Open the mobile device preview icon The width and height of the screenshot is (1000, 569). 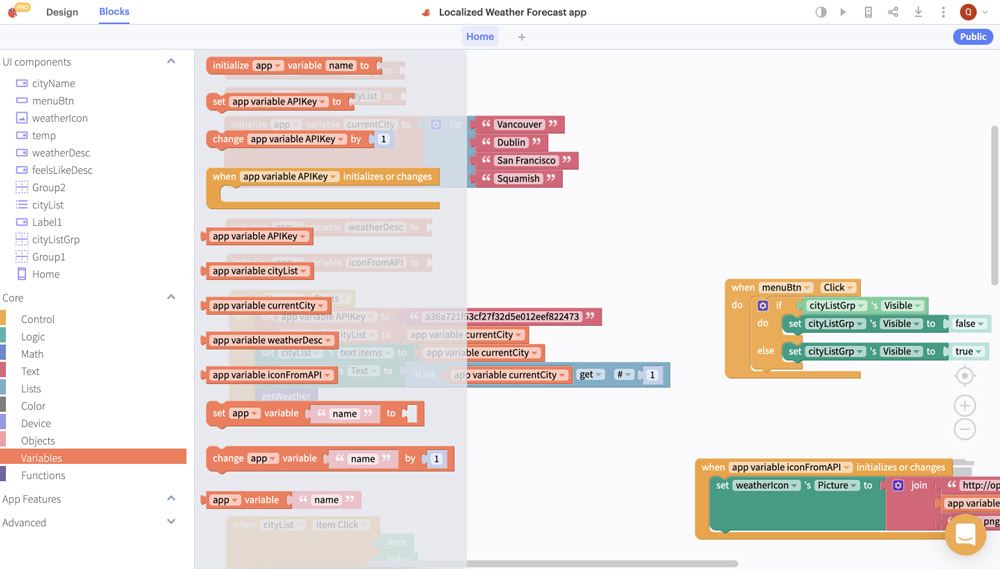pyautogui.click(x=868, y=12)
